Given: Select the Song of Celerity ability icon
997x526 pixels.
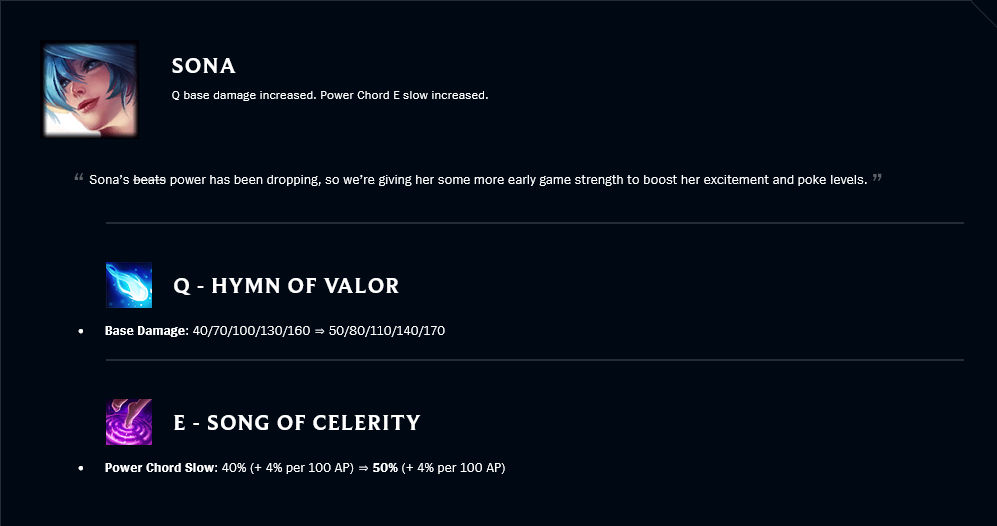Looking at the screenshot, I should pyautogui.click(x=129, y=422).
